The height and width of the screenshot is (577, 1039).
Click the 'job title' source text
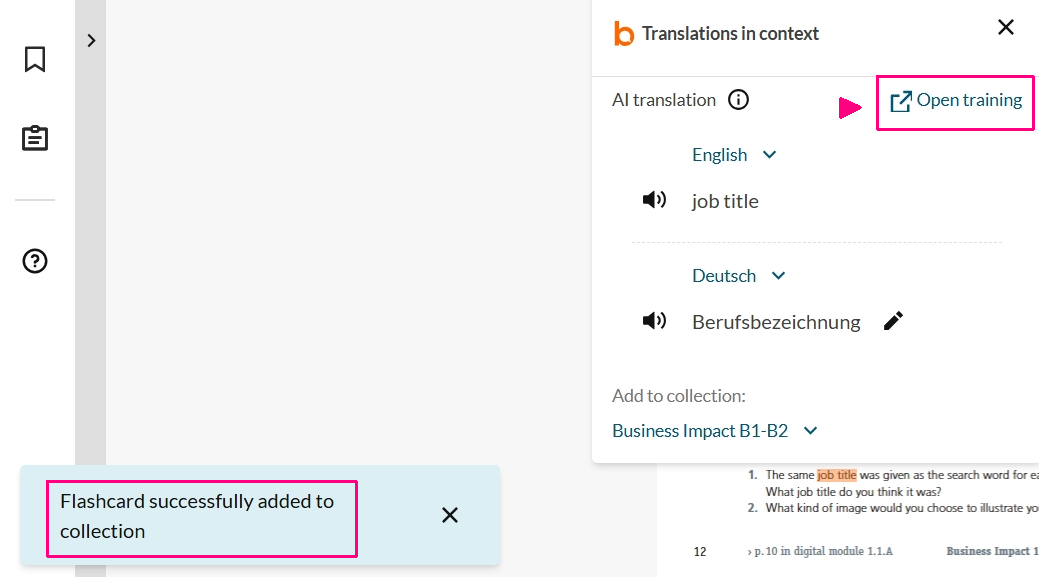click(x=725, y=202)
